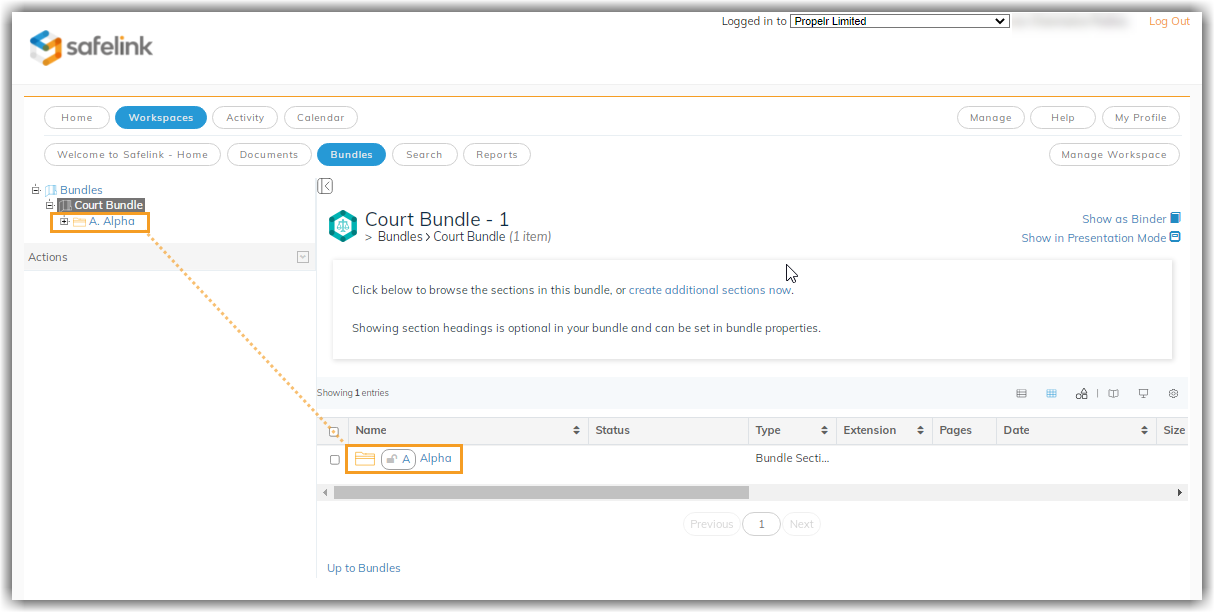The image size is (1215, 613).
Task: Click the horizontal scrollbar thumb under table
Action: (x=541, y=492)
